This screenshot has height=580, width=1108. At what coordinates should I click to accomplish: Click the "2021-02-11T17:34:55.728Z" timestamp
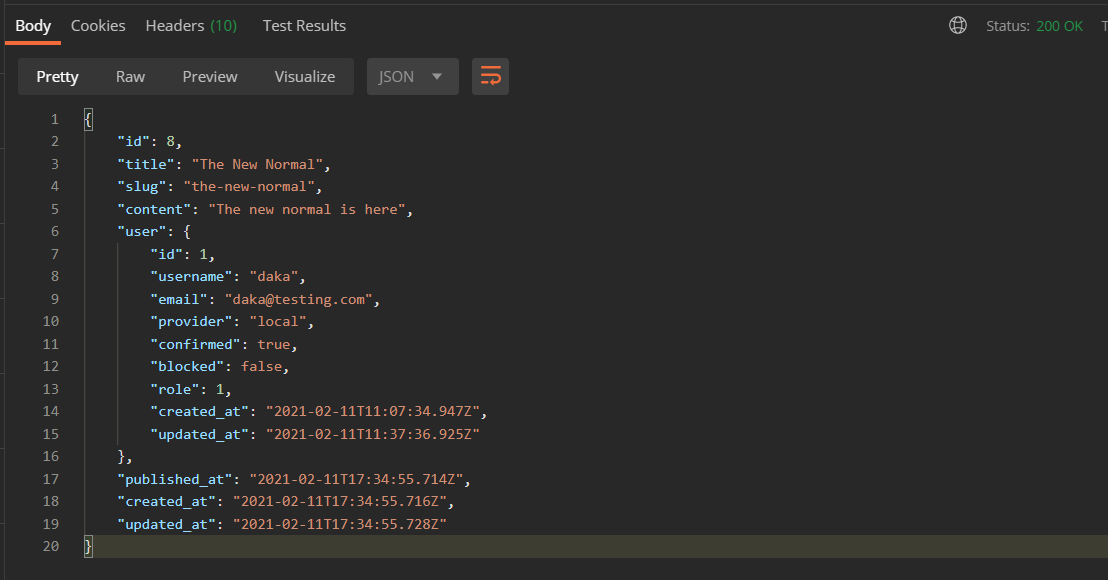click(340, 524)
